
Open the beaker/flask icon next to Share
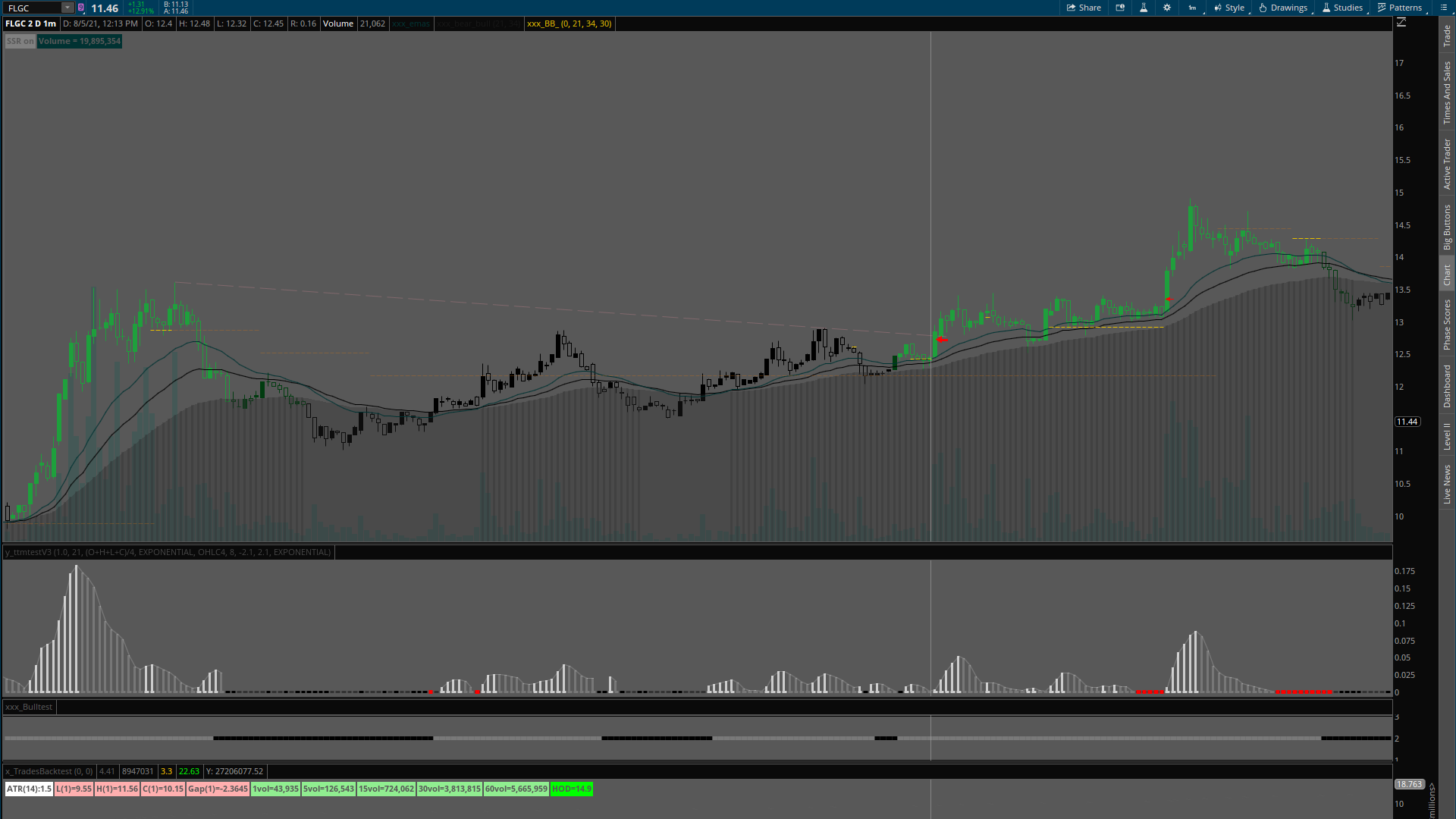(x=1144, y=8)
